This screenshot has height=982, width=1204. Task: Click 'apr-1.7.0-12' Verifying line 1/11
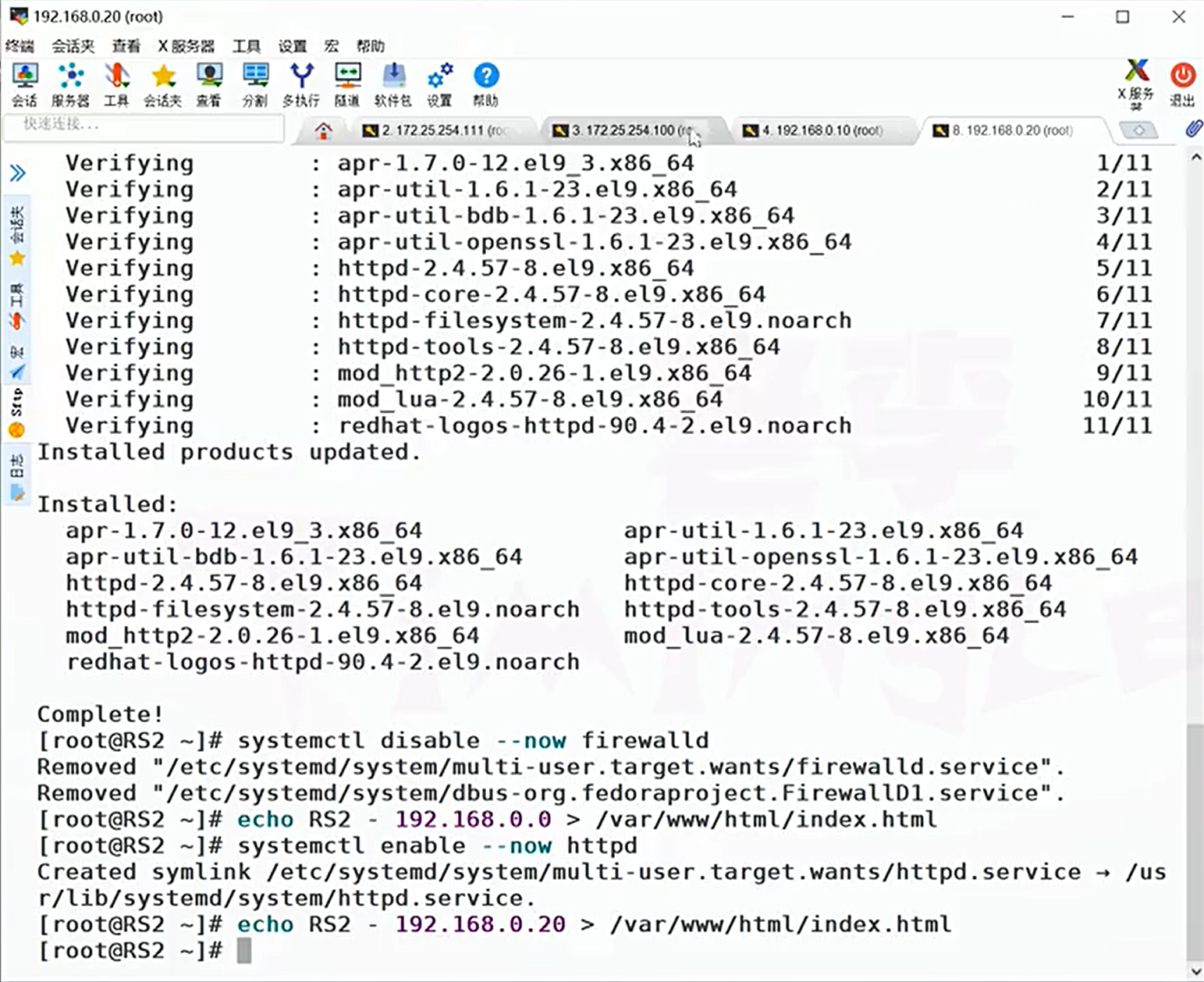pos(609,163)
